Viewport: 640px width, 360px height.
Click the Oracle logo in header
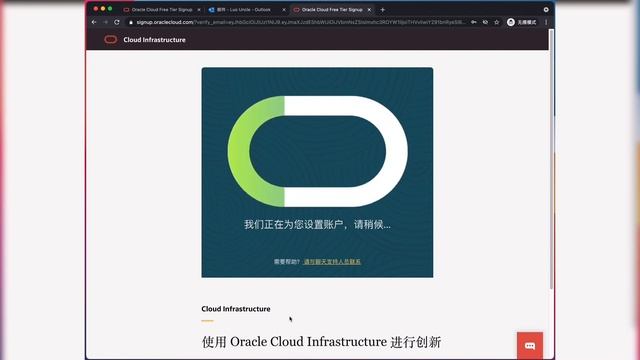pyautogui.click(x=111, y=40)
